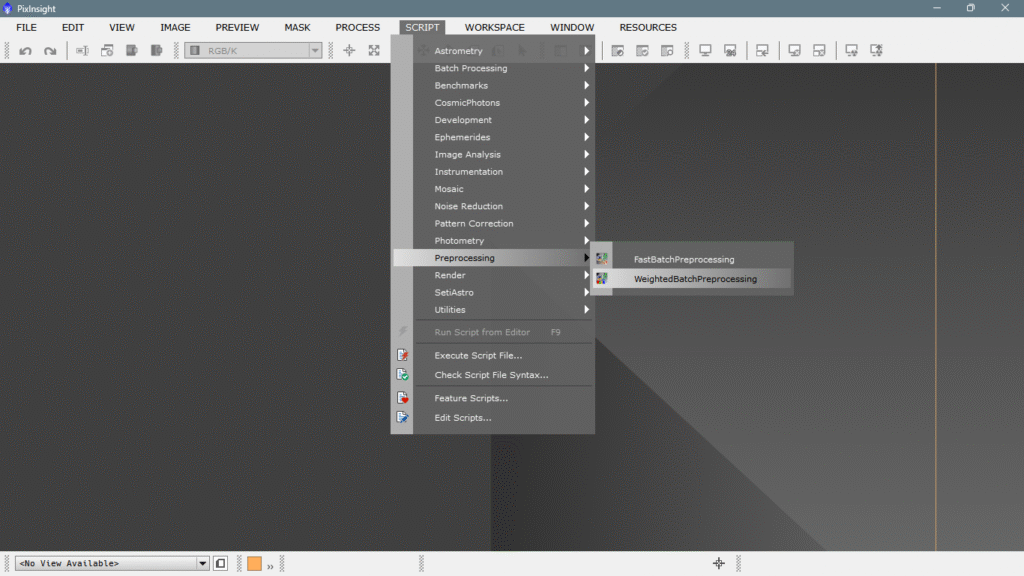Click the four-arrows expand icon in the toolbar

pos(374,50)
